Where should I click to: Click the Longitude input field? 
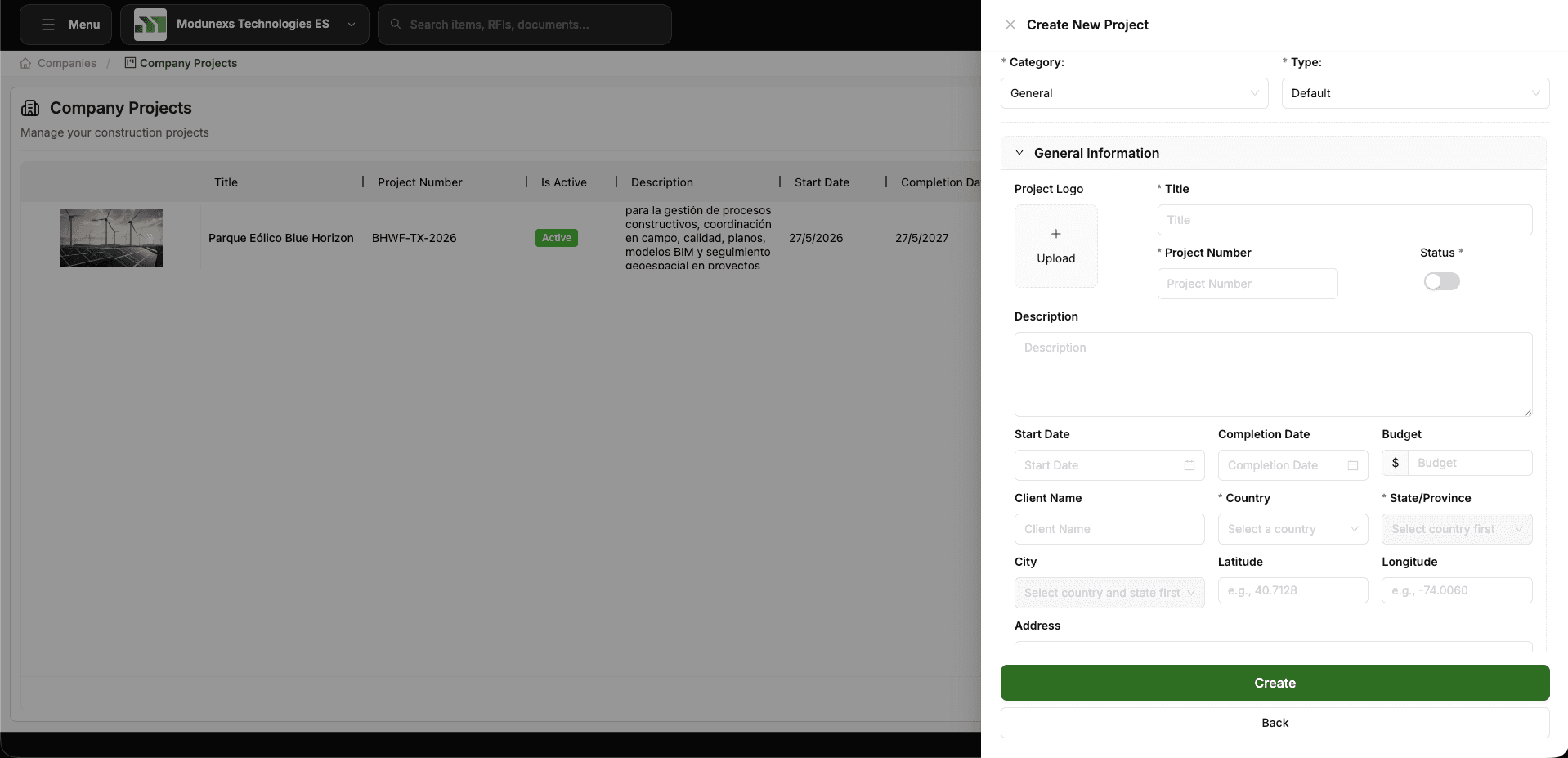(x=1457, y=590)
